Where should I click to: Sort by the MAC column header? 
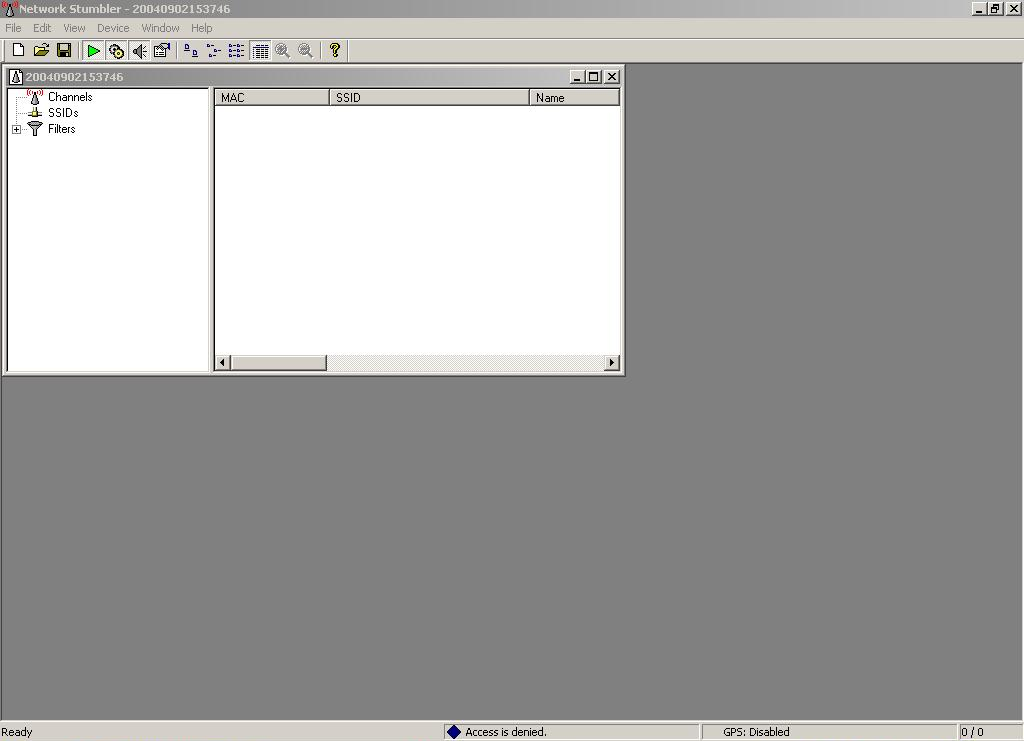click(271, 97)
